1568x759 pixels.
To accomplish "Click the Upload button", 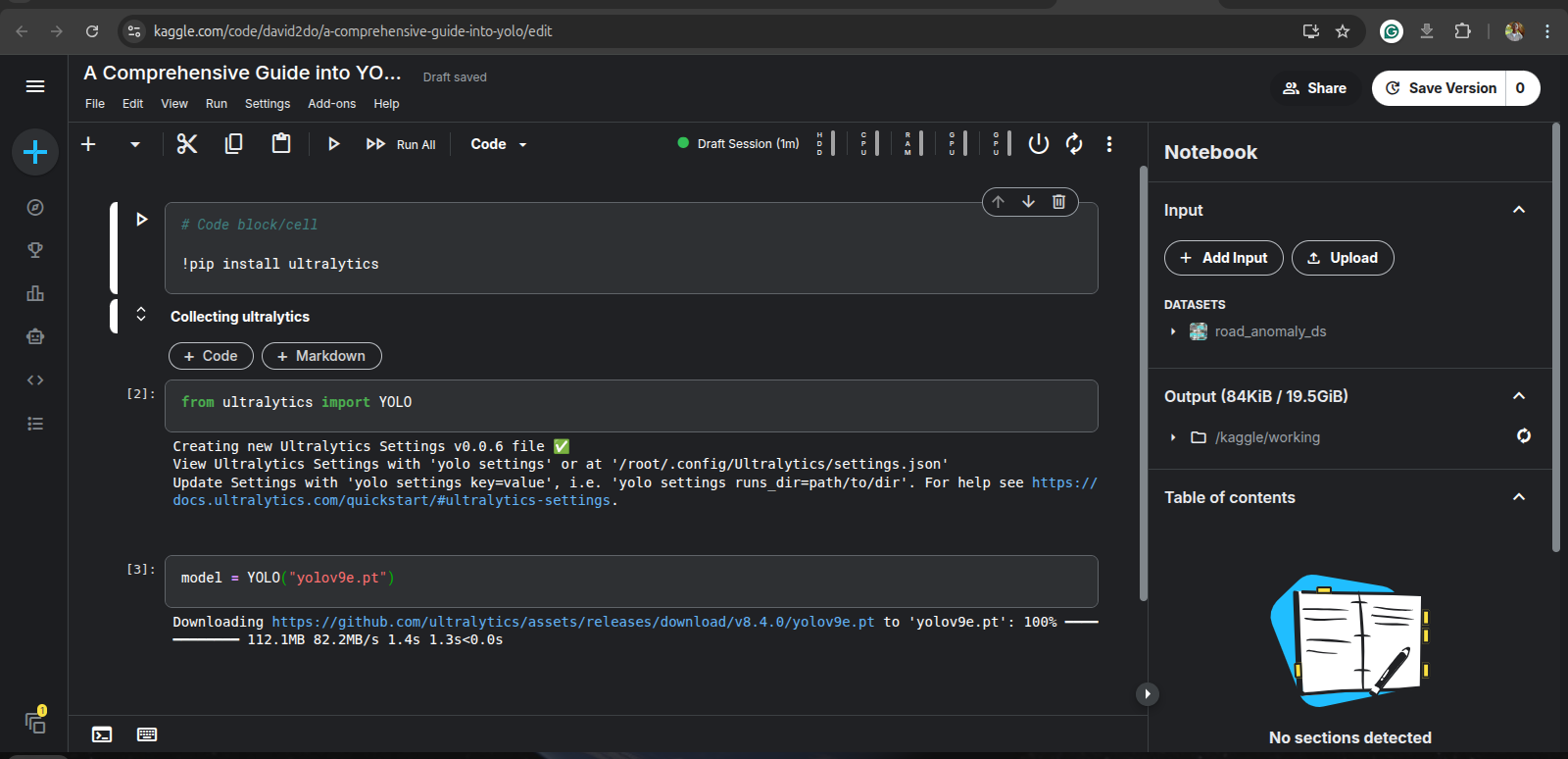I will [1343, 258].
